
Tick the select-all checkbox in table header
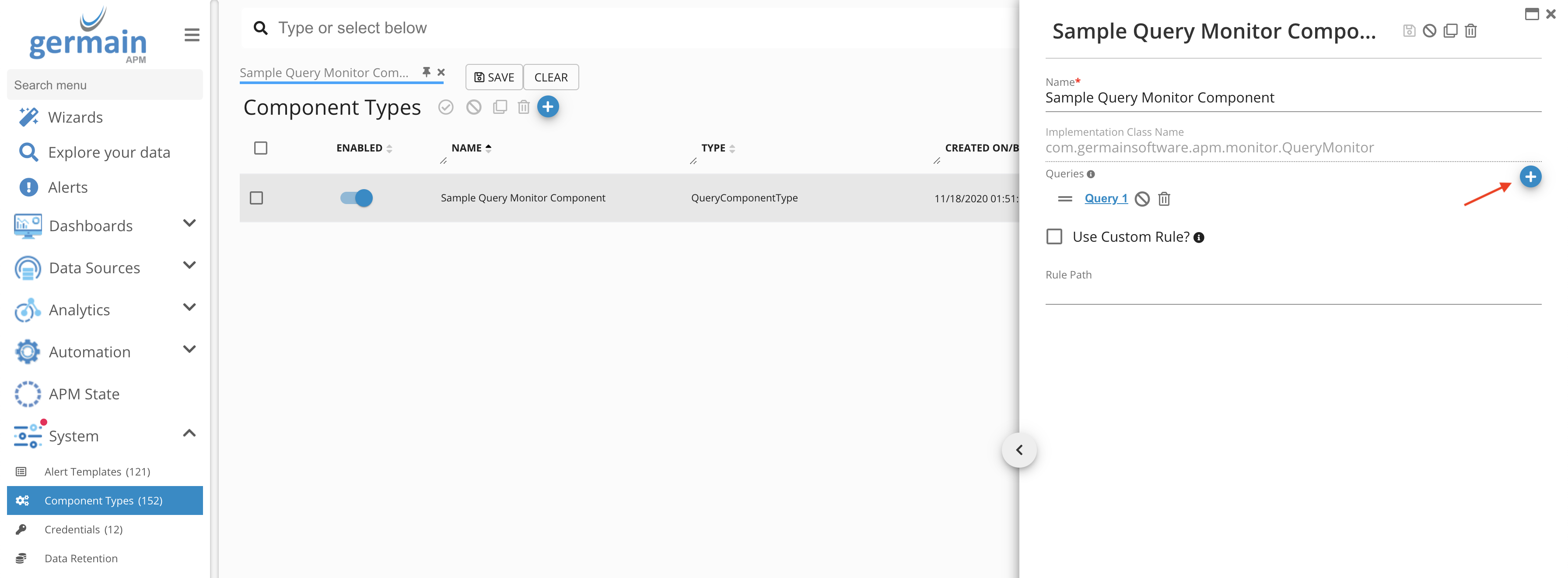(260, 148)
